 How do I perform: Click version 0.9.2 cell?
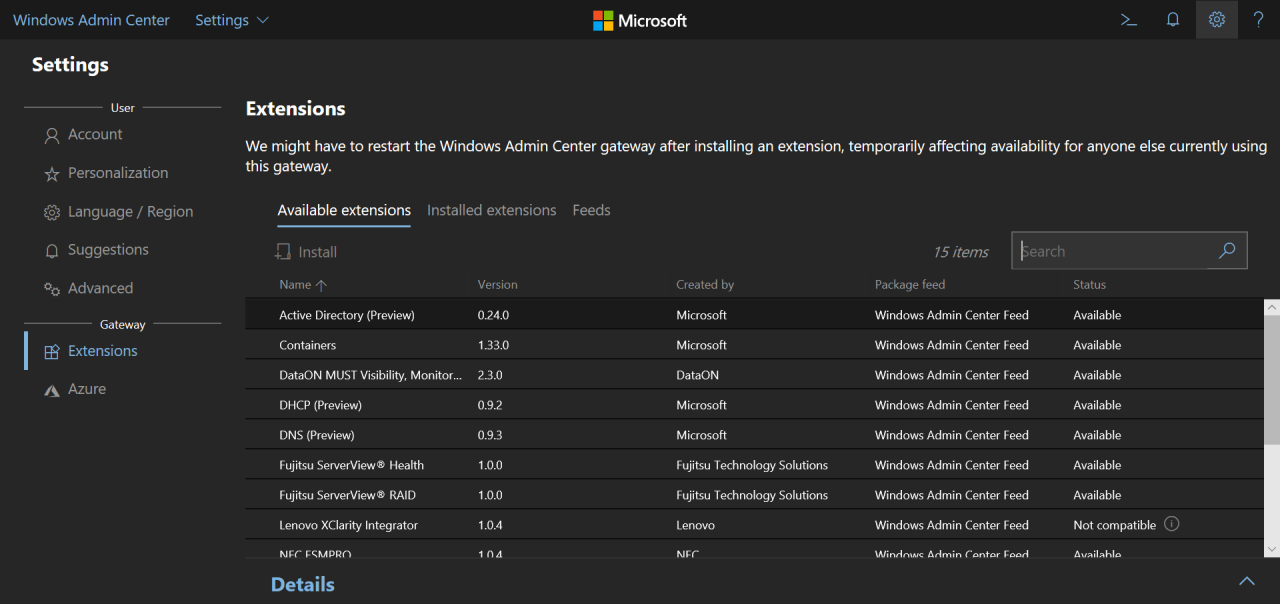(x=490, y=405)
